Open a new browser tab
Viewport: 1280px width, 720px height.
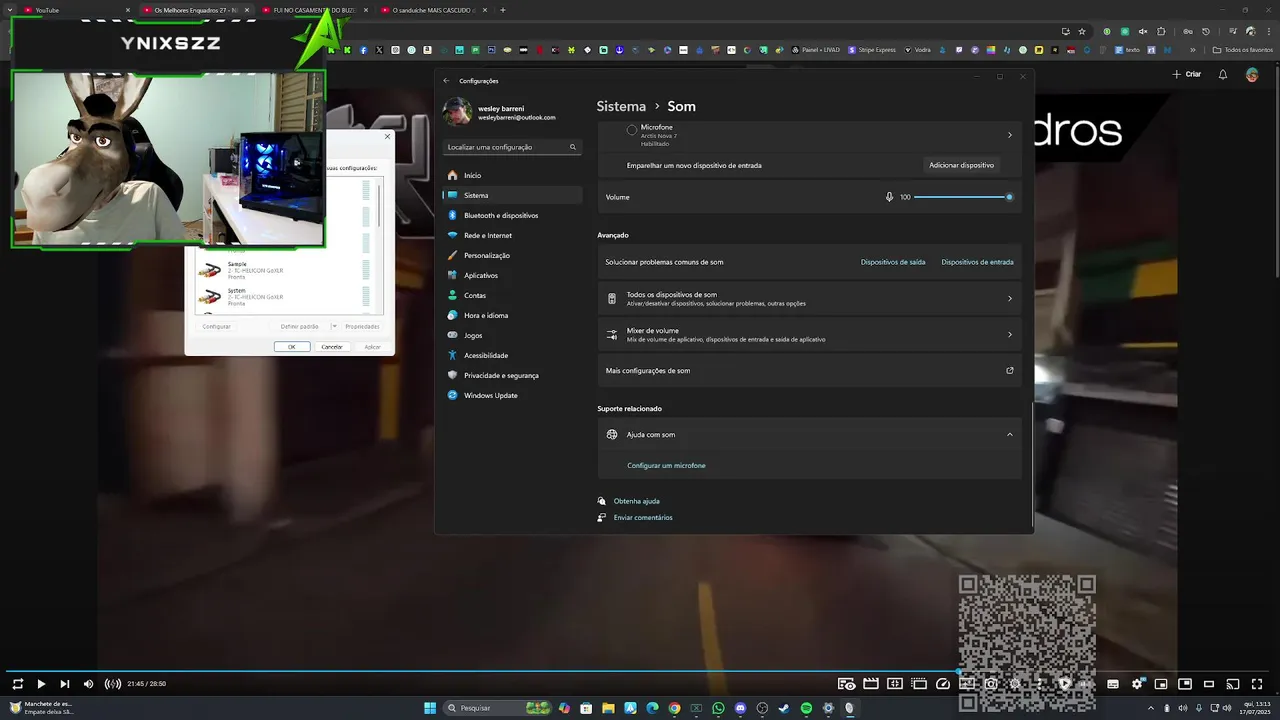coord(502,10)
